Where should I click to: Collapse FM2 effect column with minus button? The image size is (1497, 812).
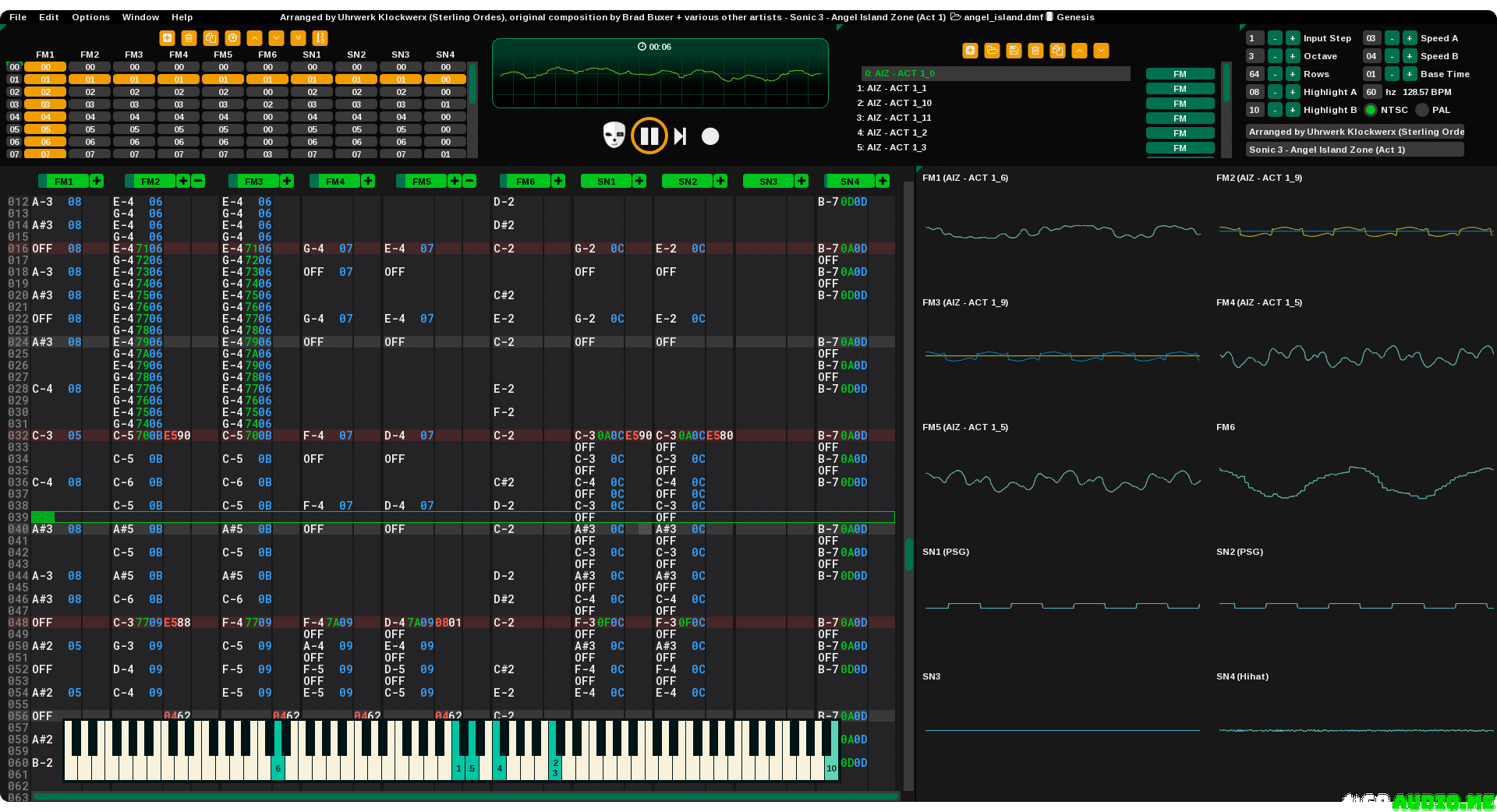point(198,182)
